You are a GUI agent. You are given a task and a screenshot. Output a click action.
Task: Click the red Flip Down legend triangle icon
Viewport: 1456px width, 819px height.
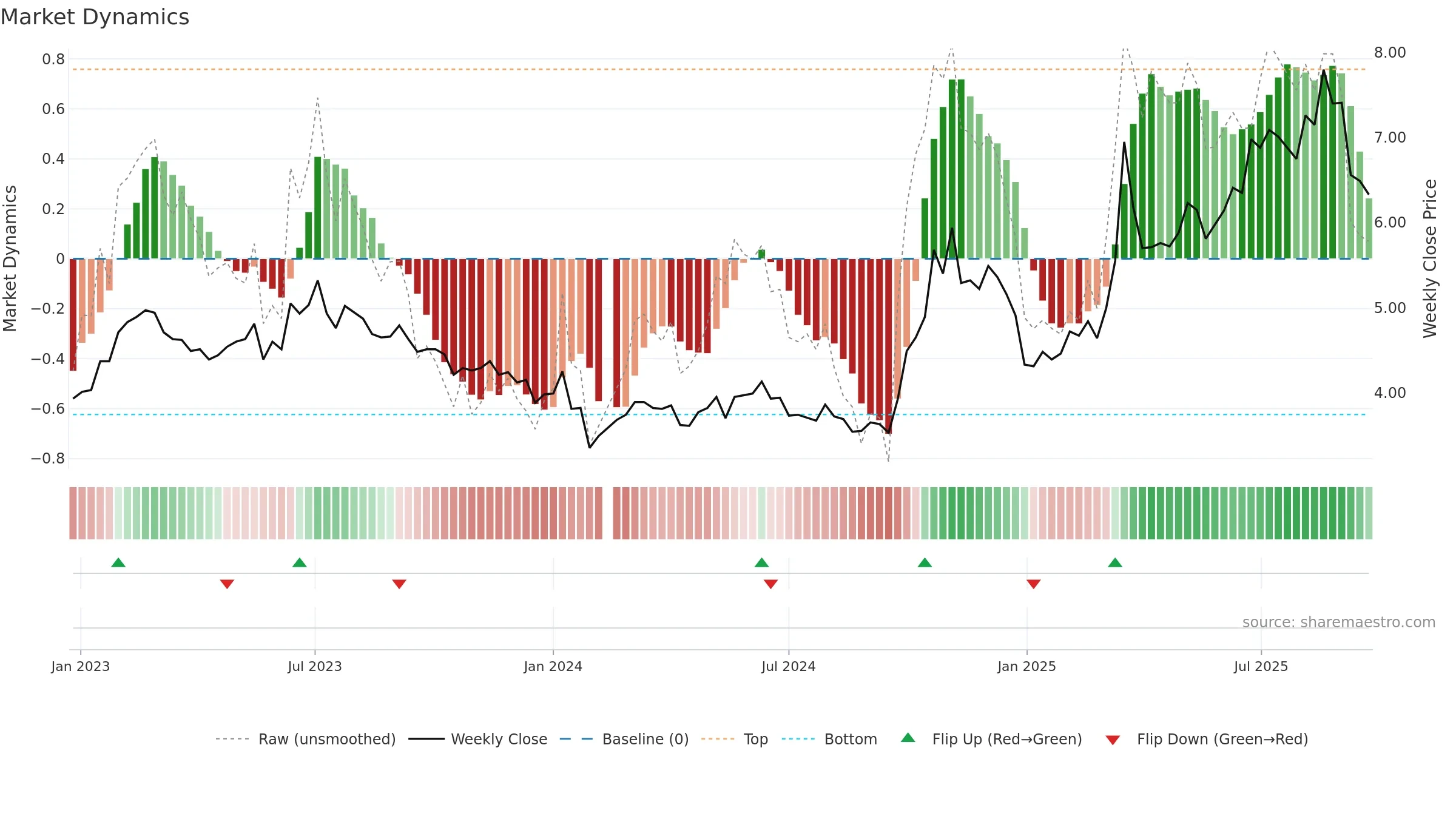[x=1113, y=740]
